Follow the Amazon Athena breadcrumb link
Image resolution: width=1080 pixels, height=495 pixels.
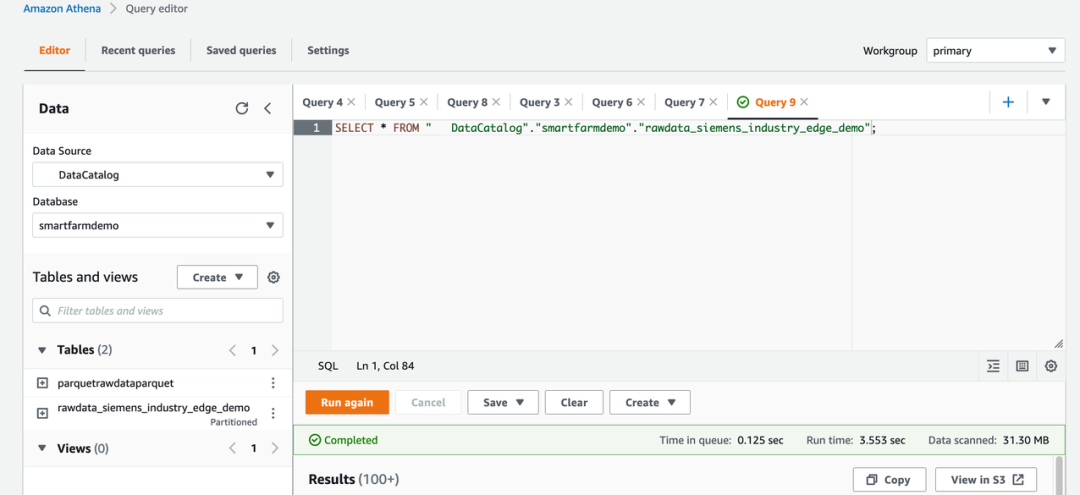click(x=62, y=9)
